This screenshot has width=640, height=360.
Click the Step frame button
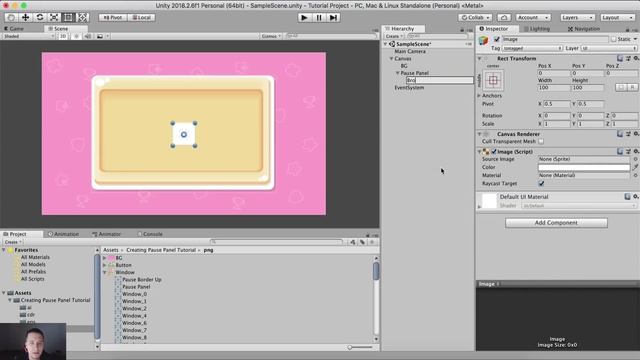coord(333,18)
